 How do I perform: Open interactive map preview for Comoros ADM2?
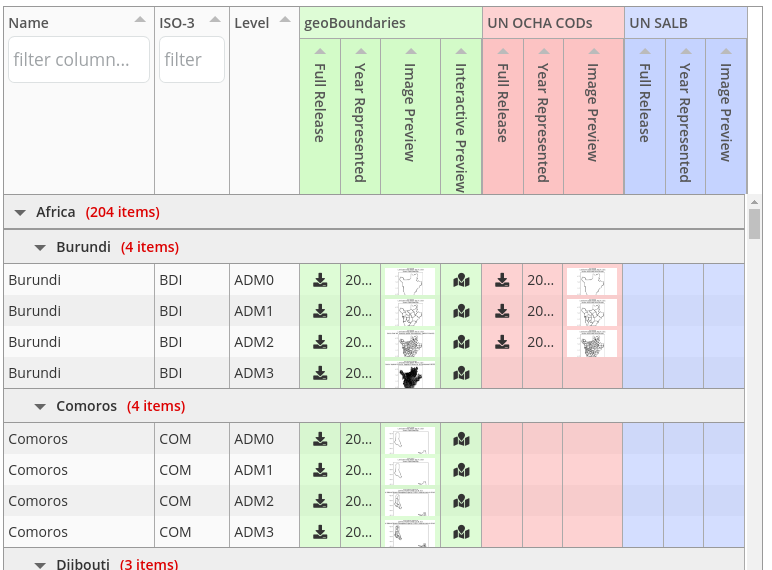pyautogui.click(x=461, y=501)
